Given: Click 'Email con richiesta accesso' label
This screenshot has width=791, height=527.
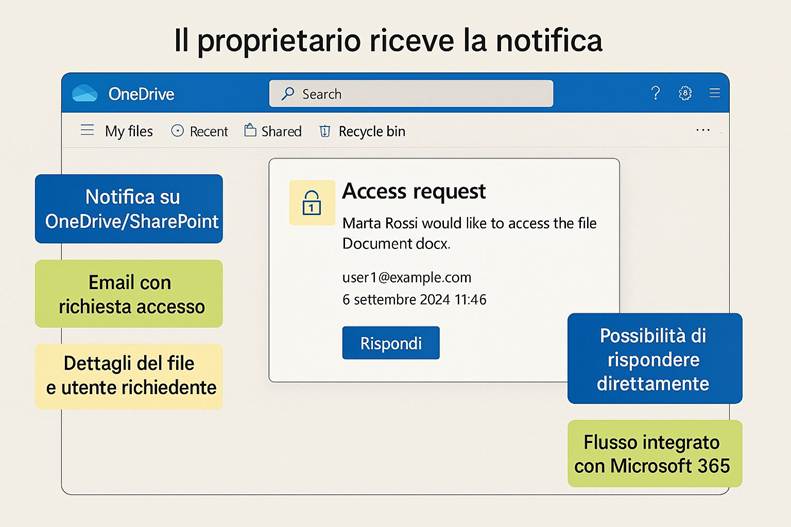Looking at the screenshot, I should pyautogui.click(x=129, y=294).
